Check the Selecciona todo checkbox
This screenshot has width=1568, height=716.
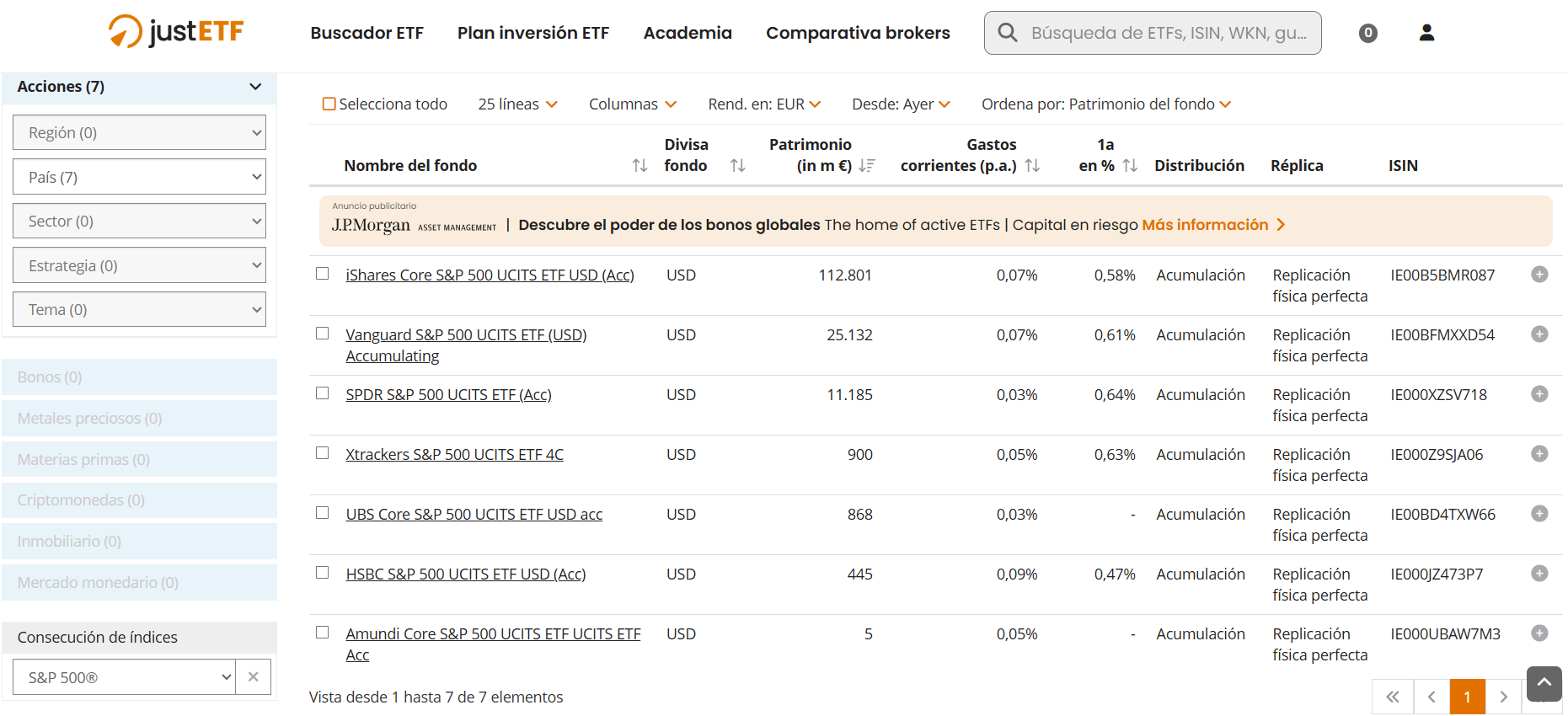[329, 104]
